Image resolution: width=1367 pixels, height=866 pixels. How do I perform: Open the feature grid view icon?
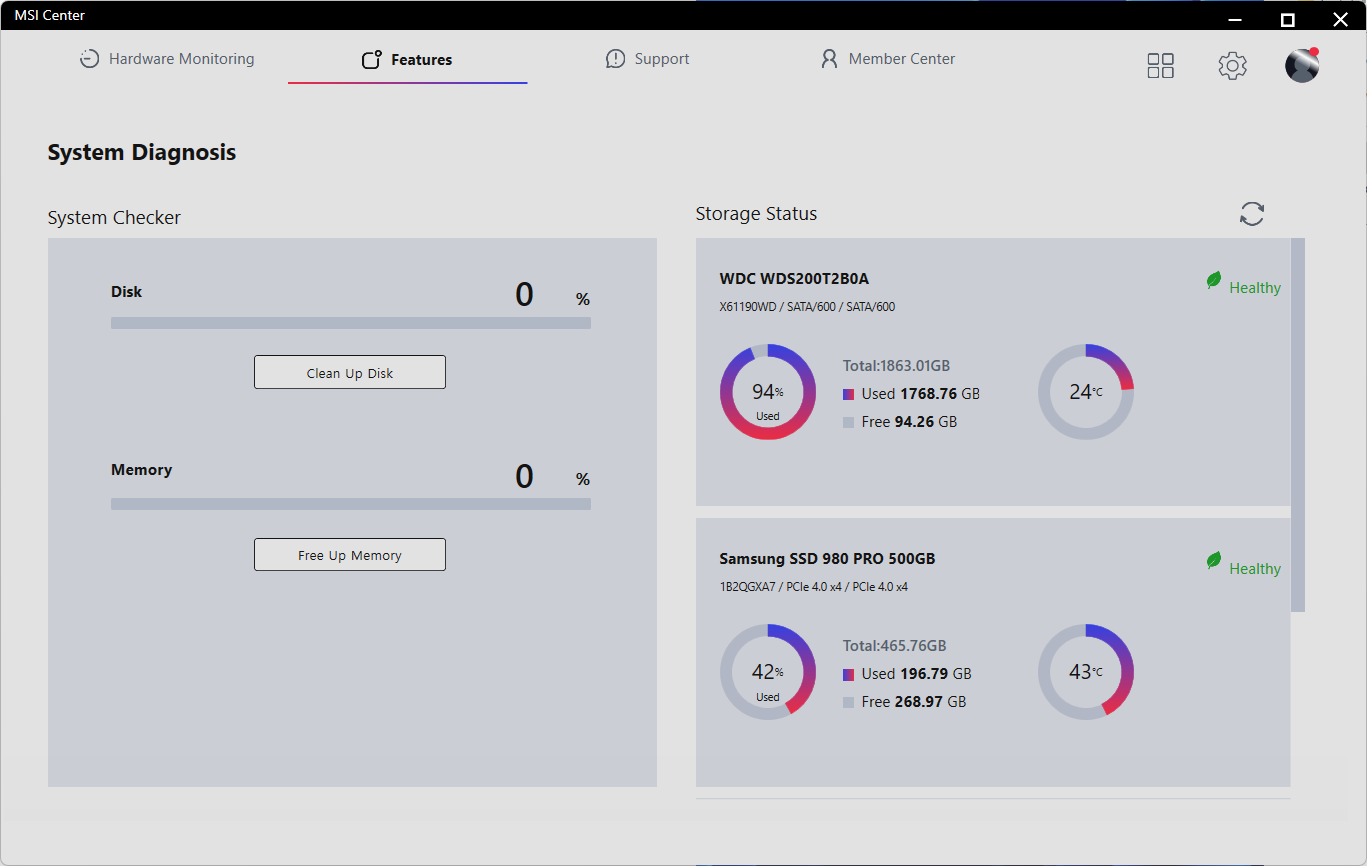[x=1160, y=66]
